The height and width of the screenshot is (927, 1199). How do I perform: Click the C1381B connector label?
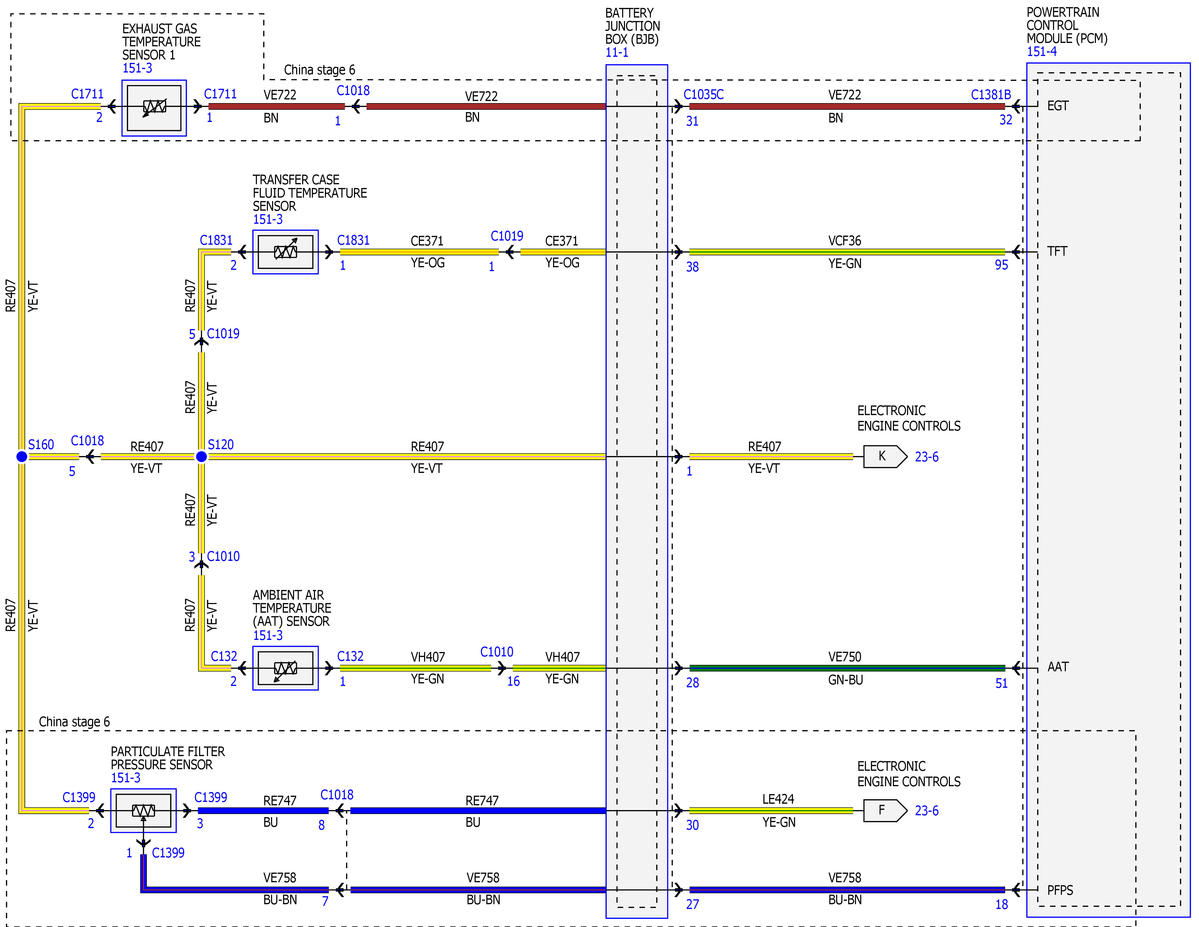pyautogui.click(x=991, y=94)
